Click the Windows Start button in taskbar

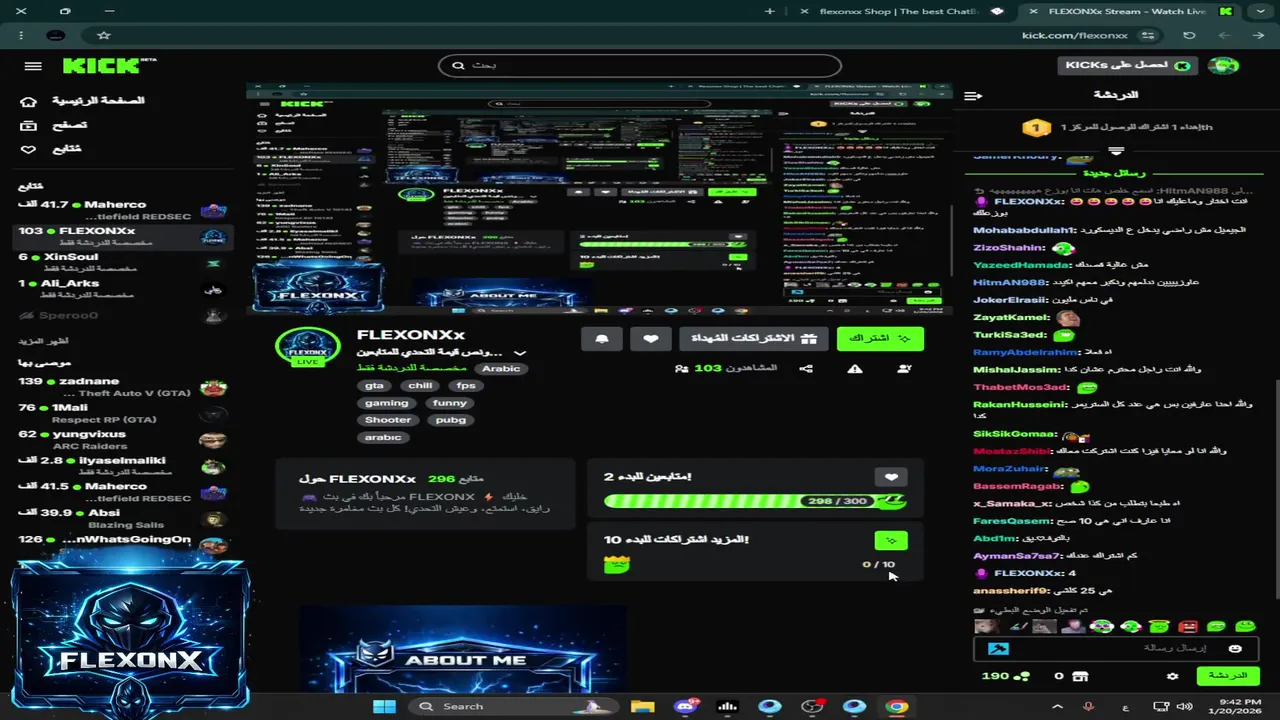coord(384,707)
